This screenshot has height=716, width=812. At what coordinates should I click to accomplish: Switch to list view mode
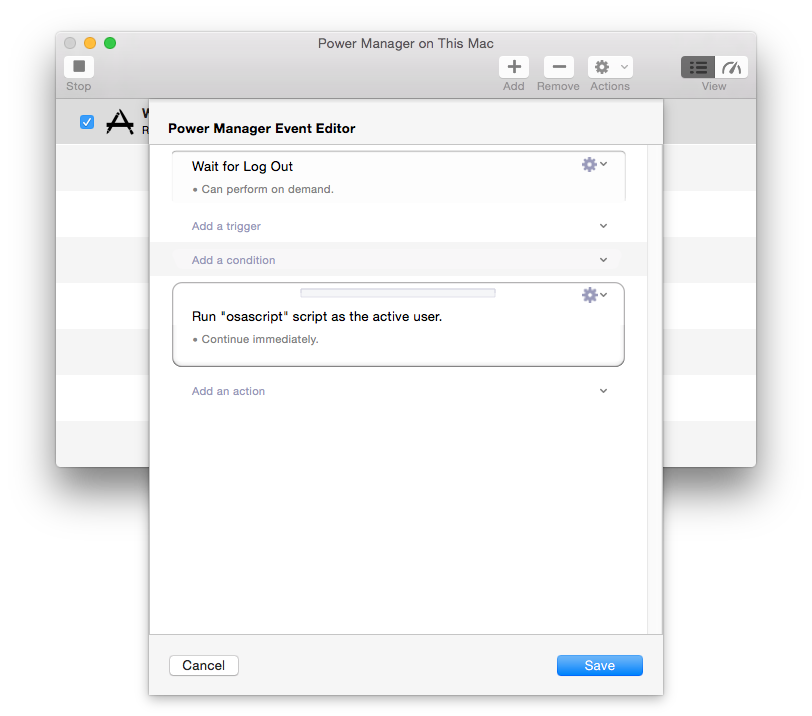(x=698, y=67)
